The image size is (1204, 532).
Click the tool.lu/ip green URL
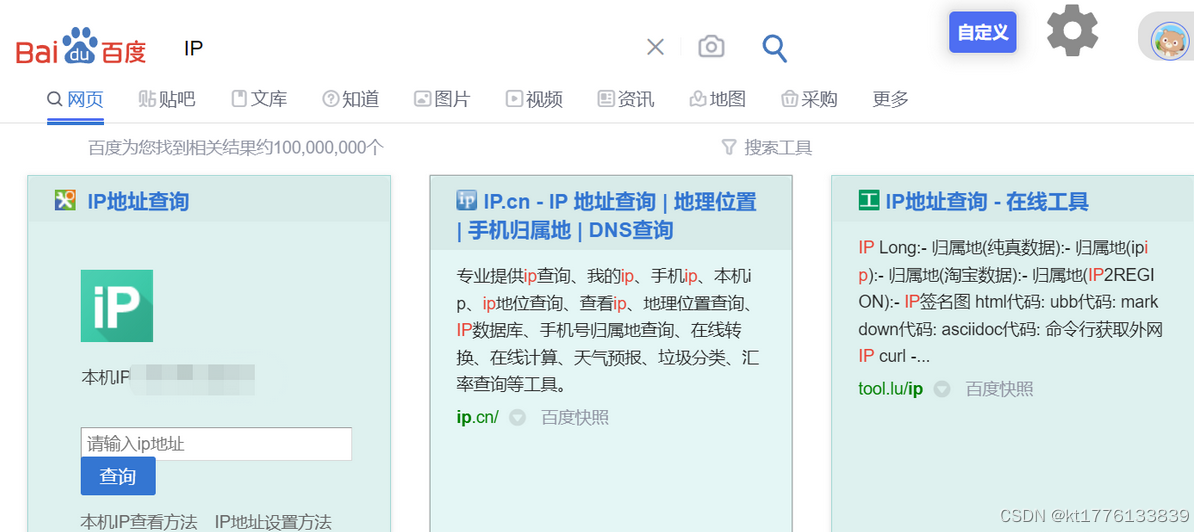[x=890, y=389]
